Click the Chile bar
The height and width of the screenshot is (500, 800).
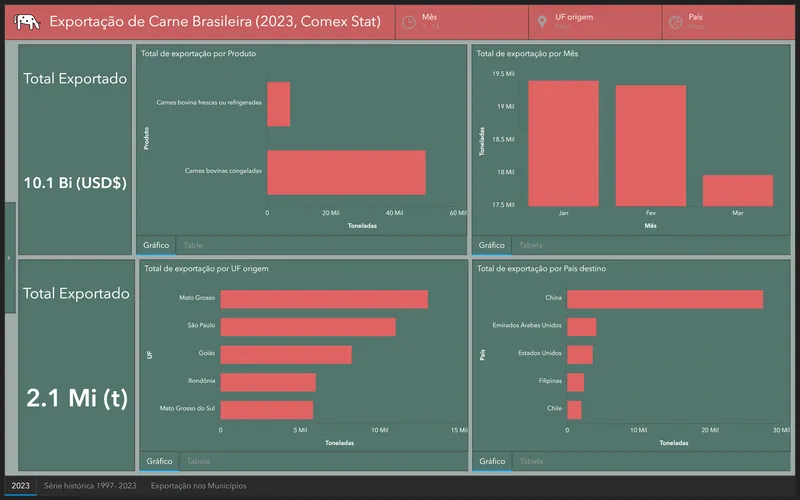click(x=574, y=410)
